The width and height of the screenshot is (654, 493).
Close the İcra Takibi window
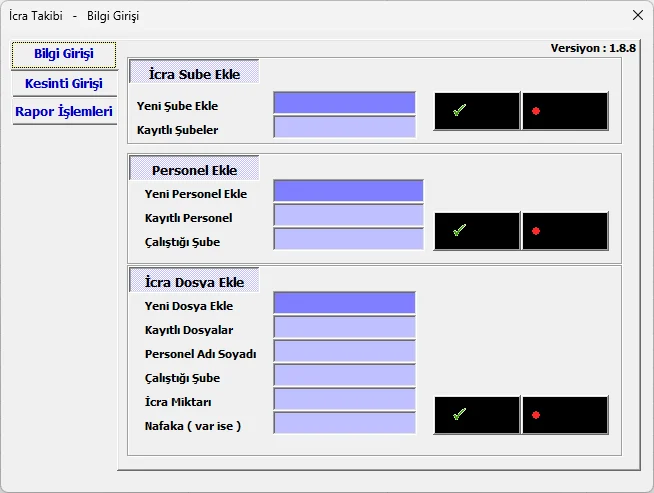[x=637, y=15]
